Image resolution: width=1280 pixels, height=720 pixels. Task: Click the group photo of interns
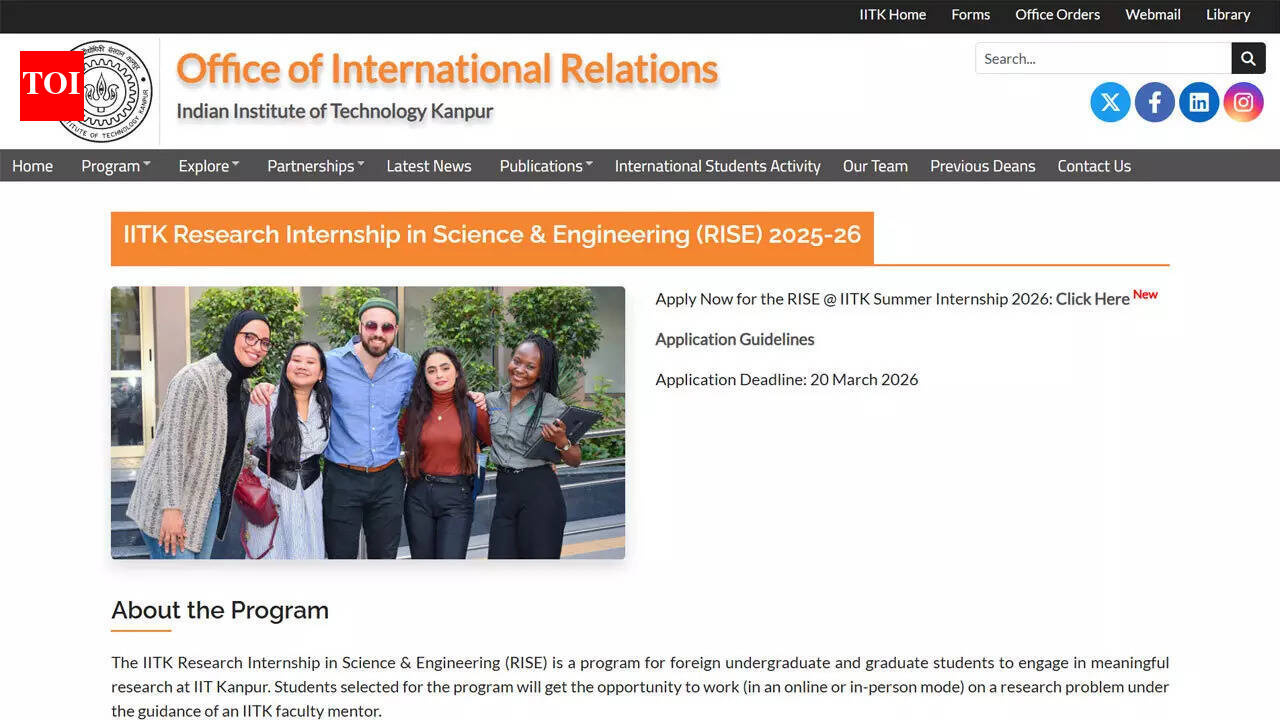367,422
